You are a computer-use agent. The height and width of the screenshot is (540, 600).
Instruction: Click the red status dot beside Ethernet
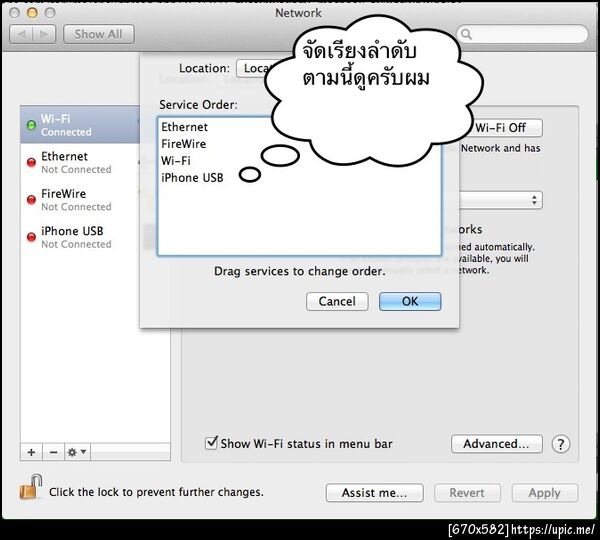tap(31, 162)
